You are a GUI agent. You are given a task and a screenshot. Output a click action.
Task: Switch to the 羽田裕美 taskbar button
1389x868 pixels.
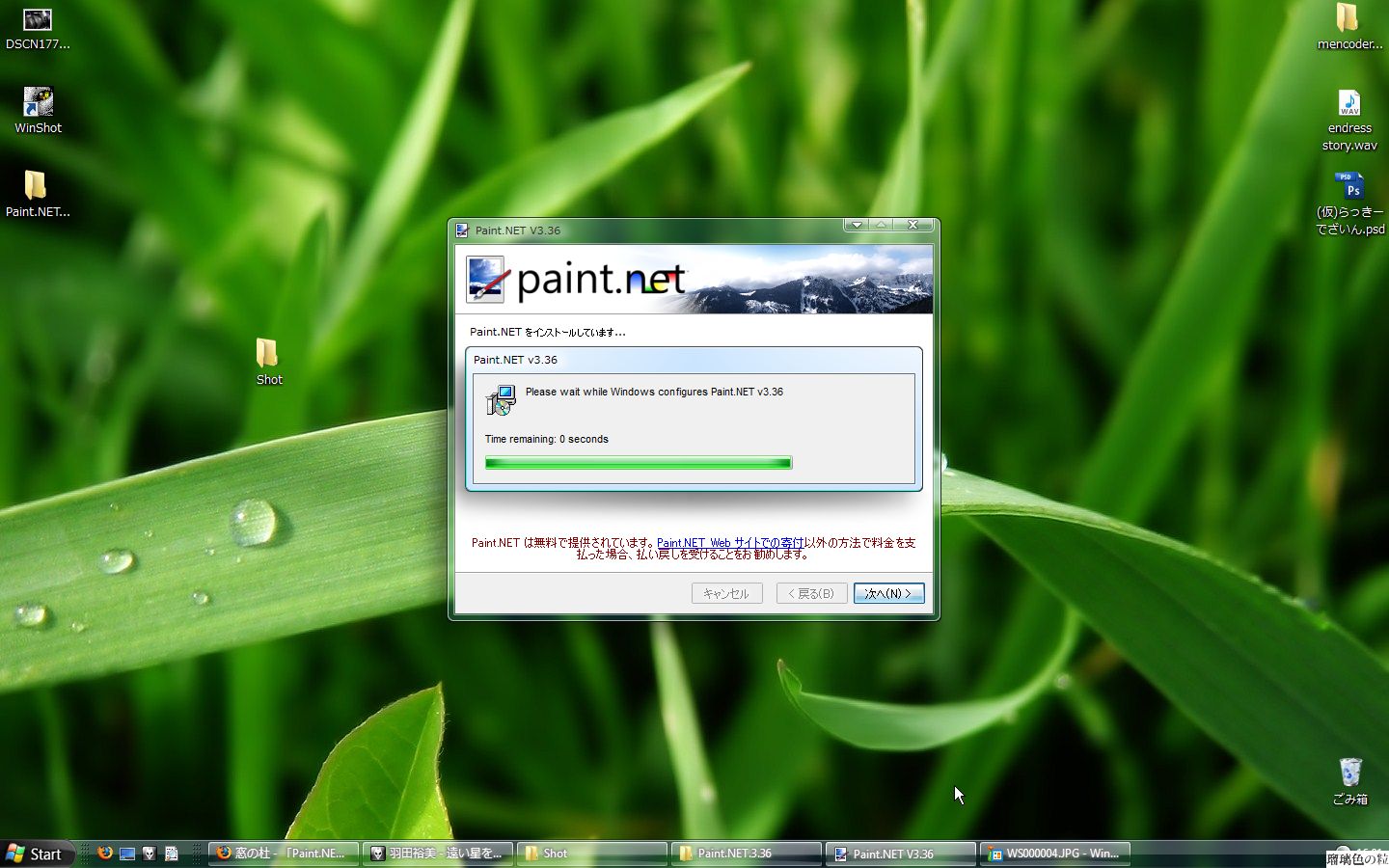coord(438,854)
